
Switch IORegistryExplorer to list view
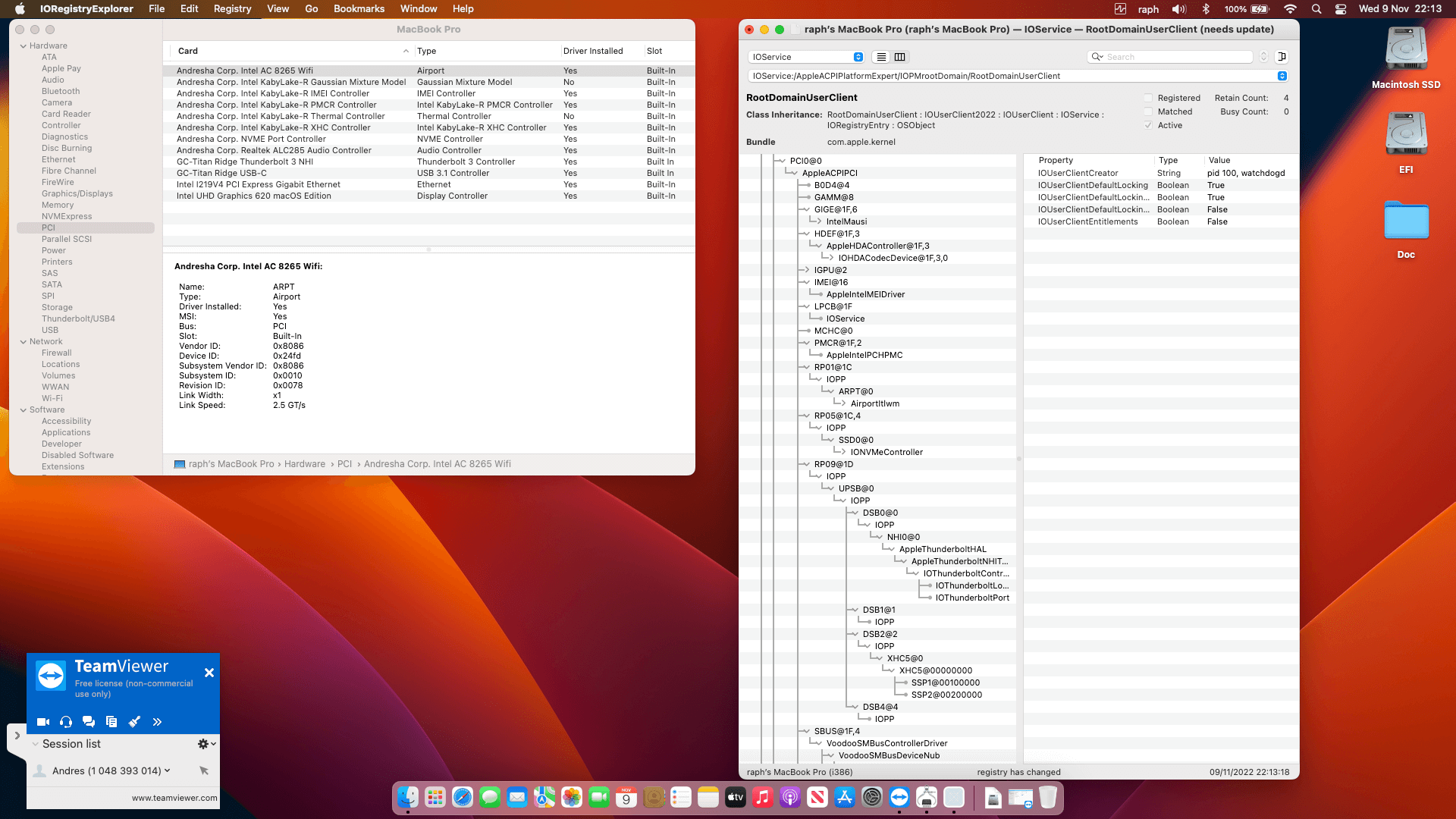(881, 57)
